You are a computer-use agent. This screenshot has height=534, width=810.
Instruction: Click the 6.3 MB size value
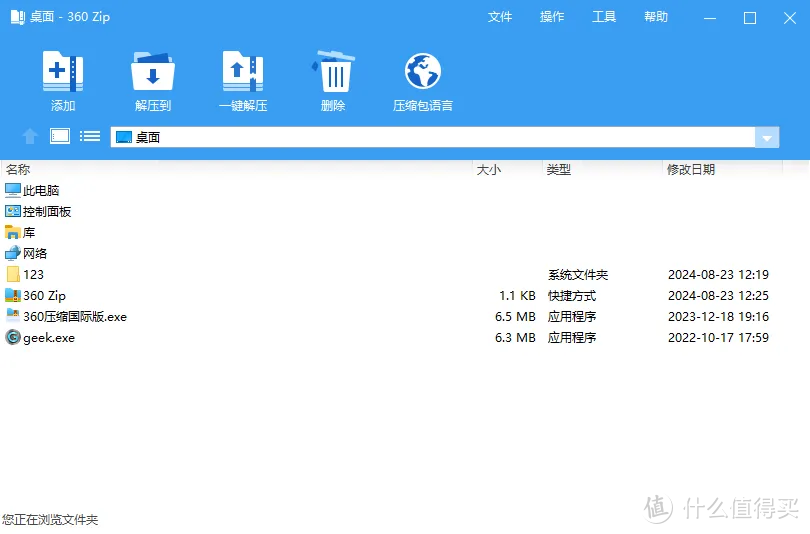click(515, 338)
